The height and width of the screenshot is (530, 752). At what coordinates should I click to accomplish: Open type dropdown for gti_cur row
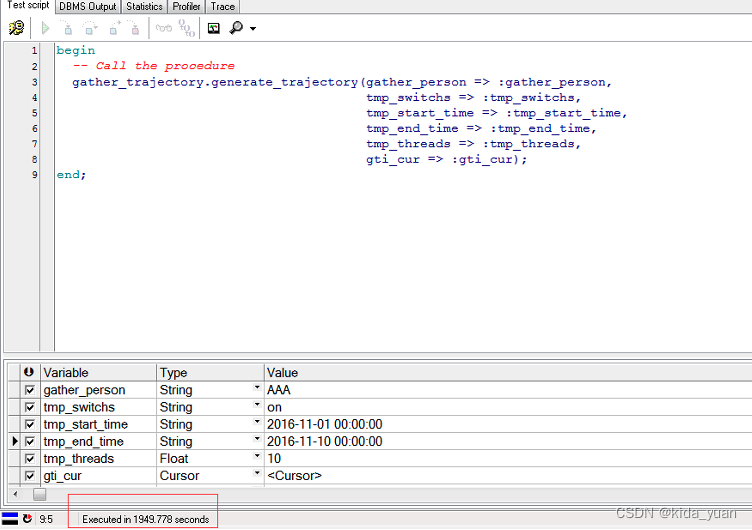[x=257, y=473]
